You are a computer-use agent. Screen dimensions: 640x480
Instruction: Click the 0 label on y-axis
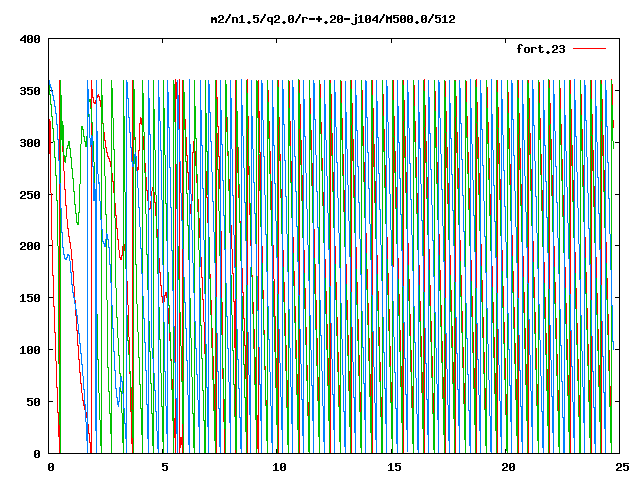click(37, 454)
